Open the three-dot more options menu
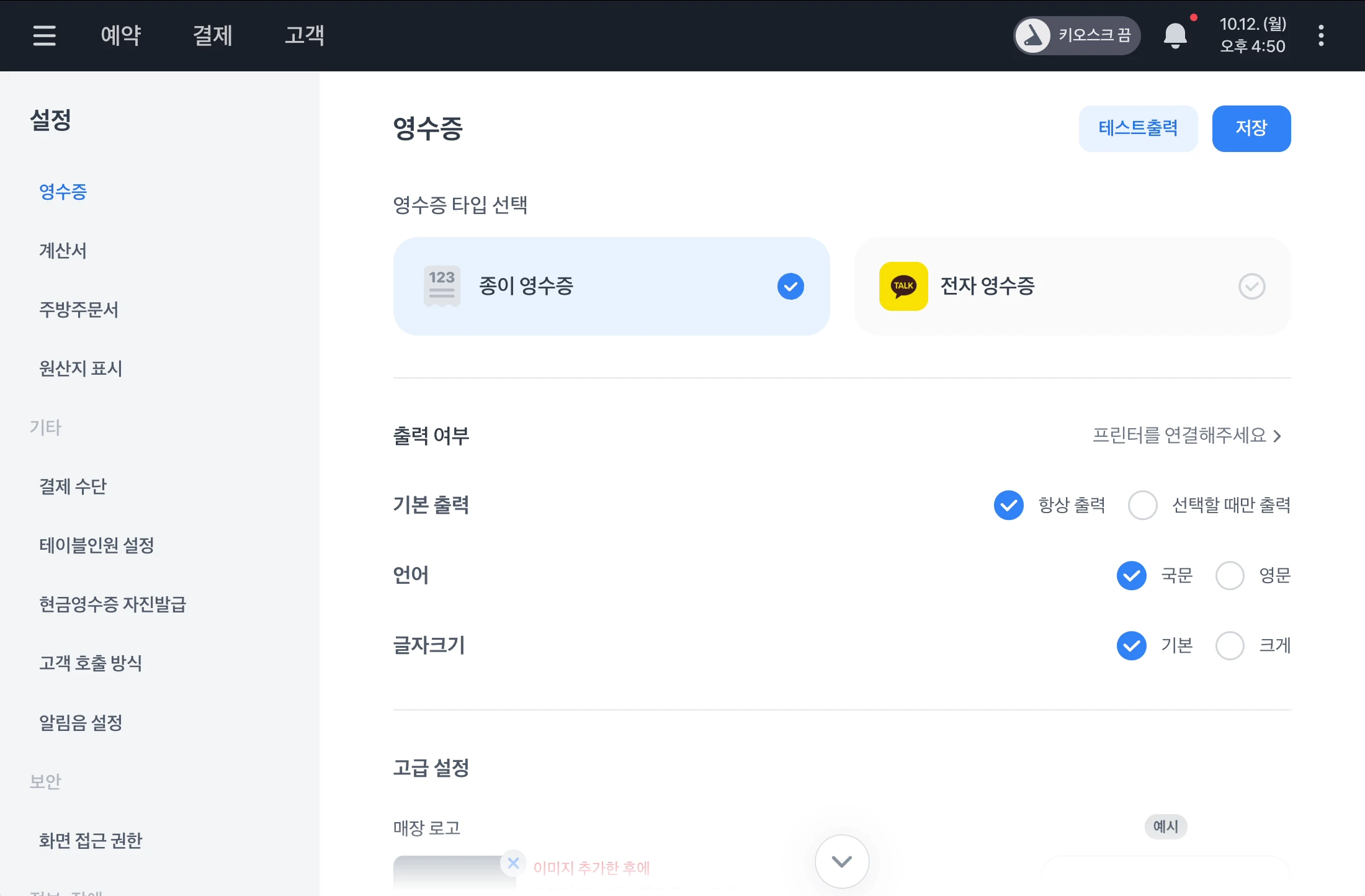Image resolution: width=1365 pixels, height=896 pixels. [1321, 35]
